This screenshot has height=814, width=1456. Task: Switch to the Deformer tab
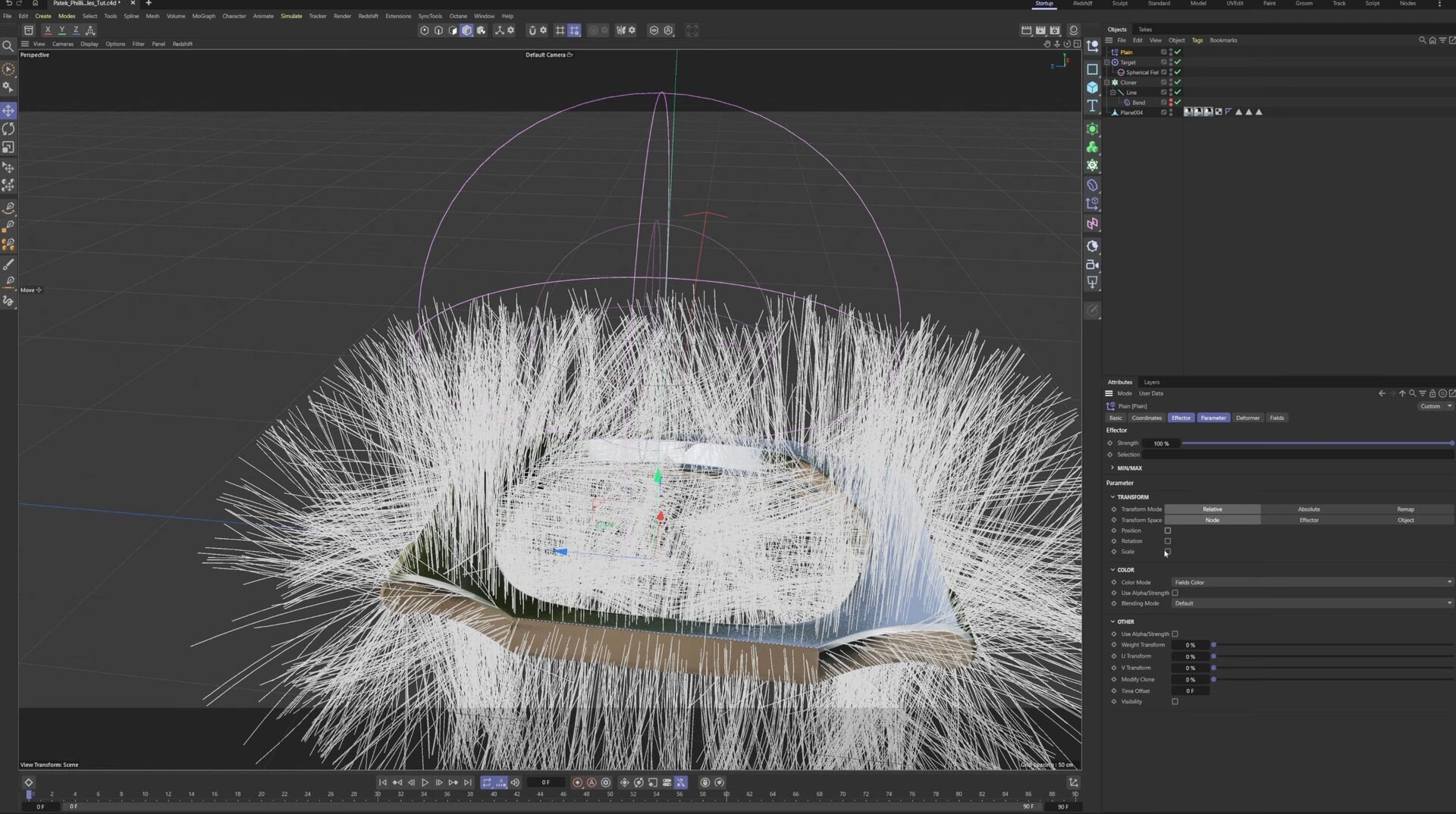point(1247,418)
